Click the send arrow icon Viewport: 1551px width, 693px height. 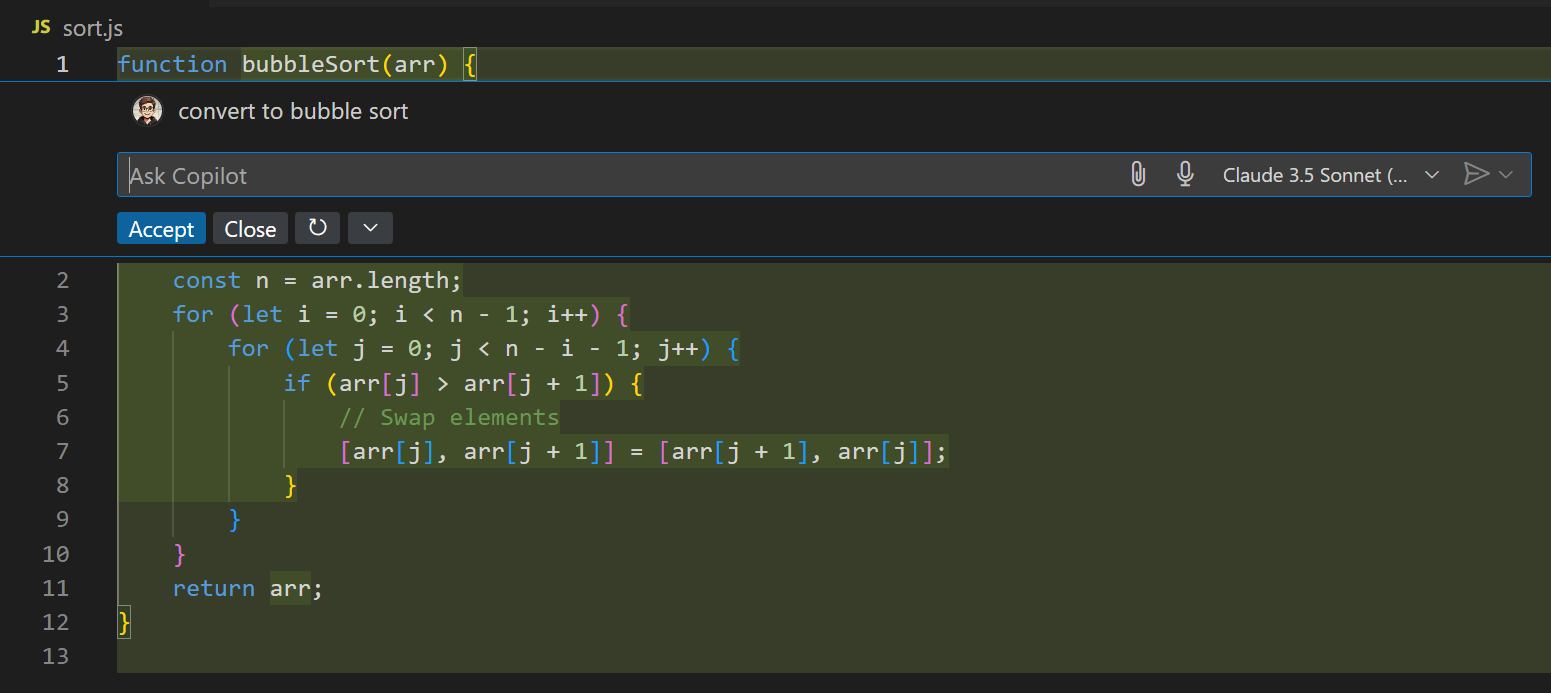coord(1475,175)
